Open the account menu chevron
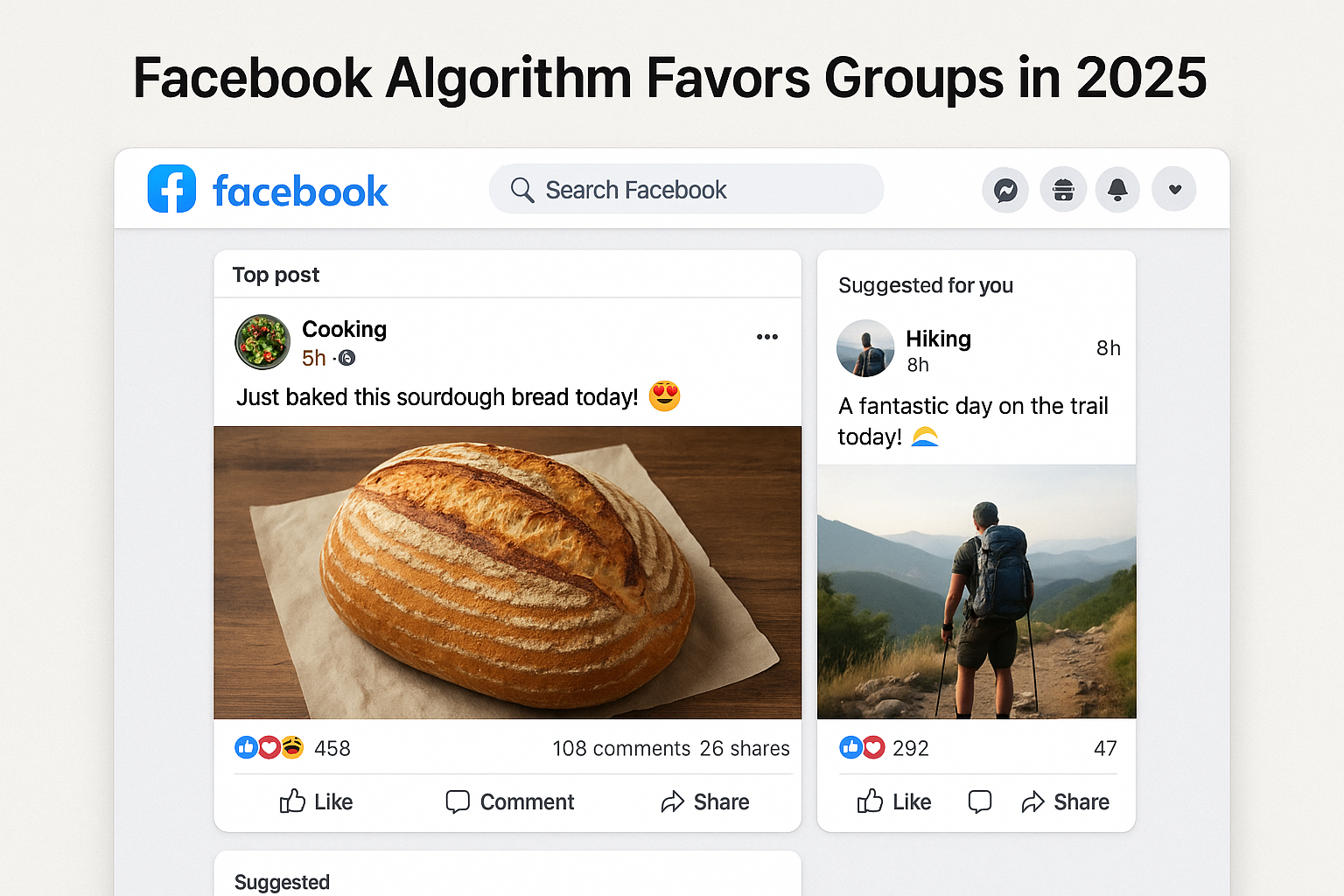 (x=1173, y=189)
